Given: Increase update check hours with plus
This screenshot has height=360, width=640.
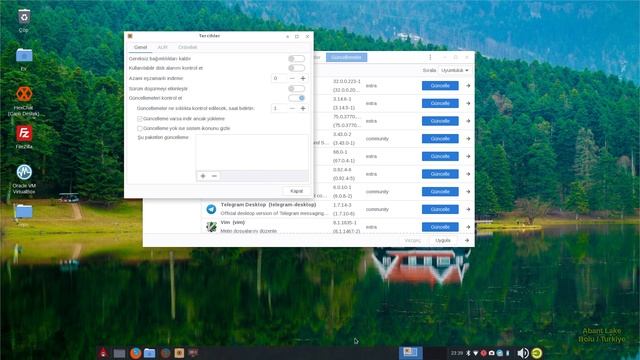Looking at the screenshot, I should point(303,109).
